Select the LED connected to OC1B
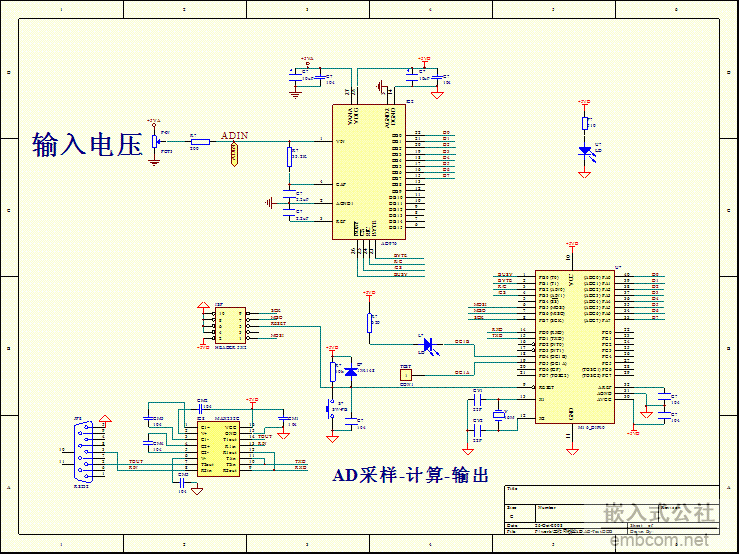This screenshot has width=739, height=554. click(429, 345)
